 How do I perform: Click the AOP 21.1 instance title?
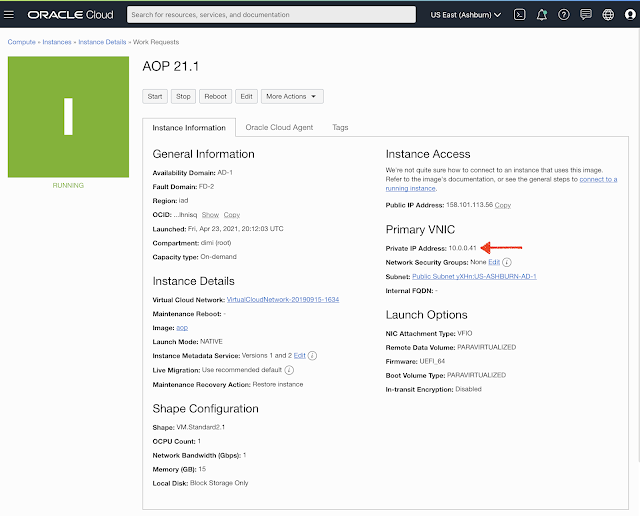coord(171,66)
